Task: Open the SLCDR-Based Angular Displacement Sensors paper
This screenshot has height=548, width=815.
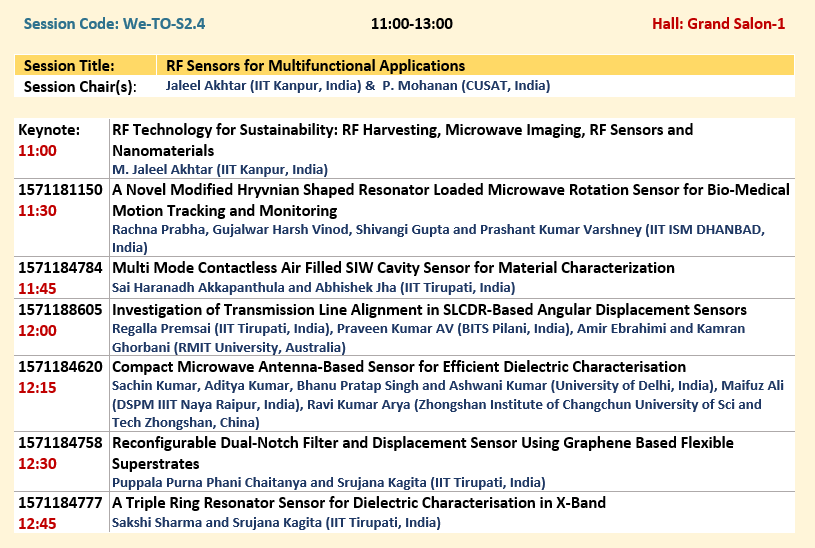Action: point(429,310)
